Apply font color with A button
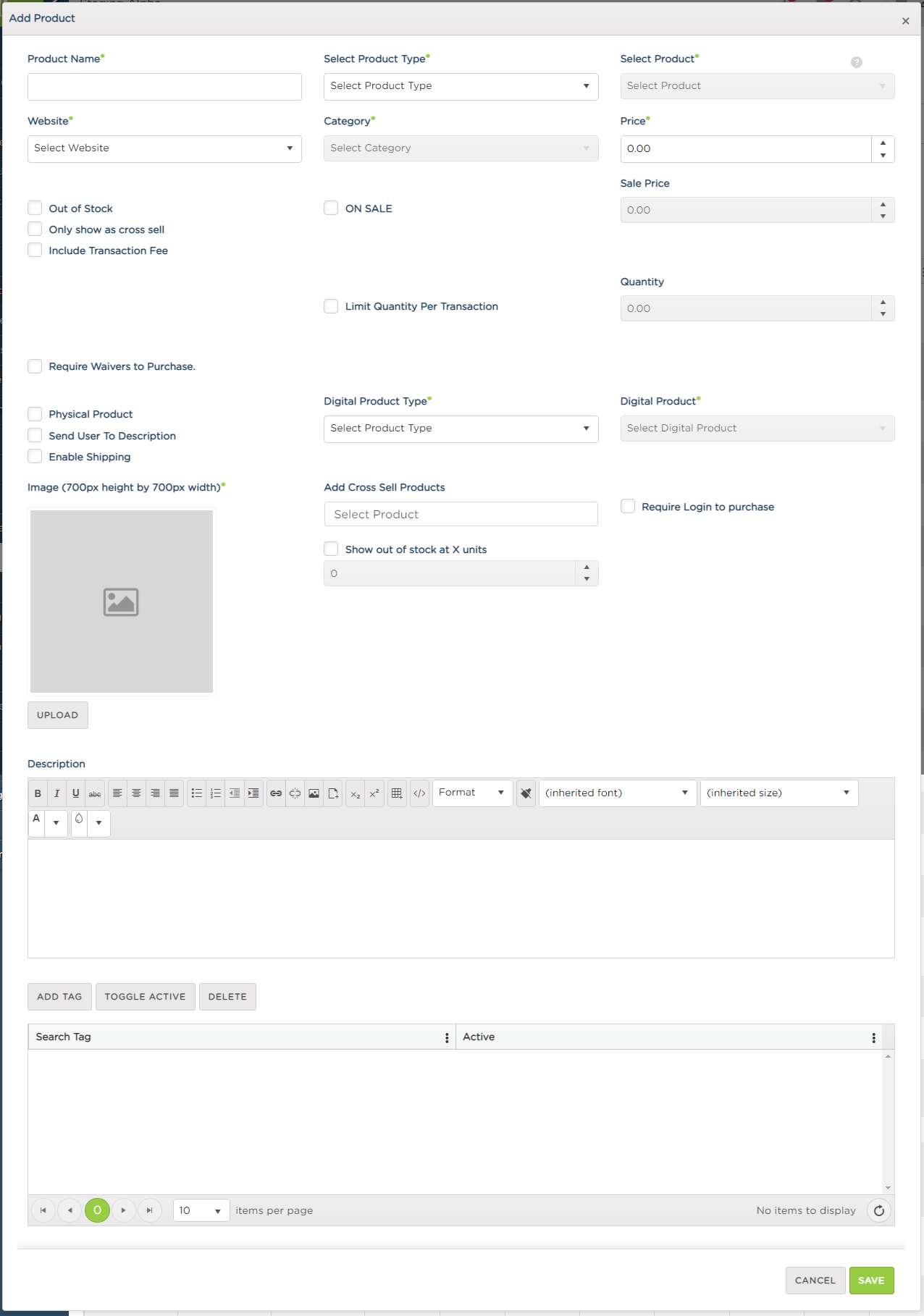Screen dimensions: 924x1316 point(36,823)
